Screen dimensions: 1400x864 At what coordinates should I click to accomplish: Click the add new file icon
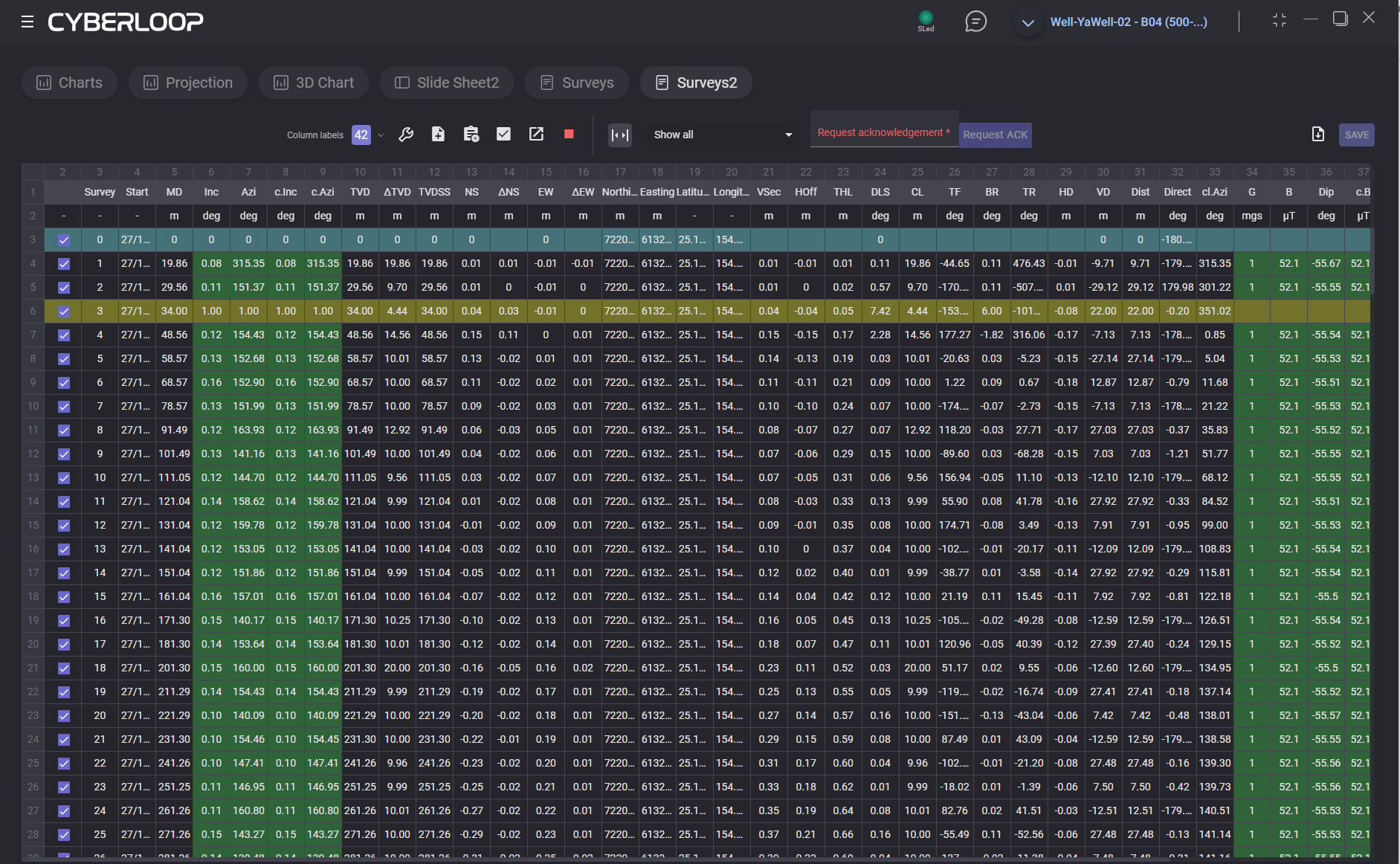(438, 135)
